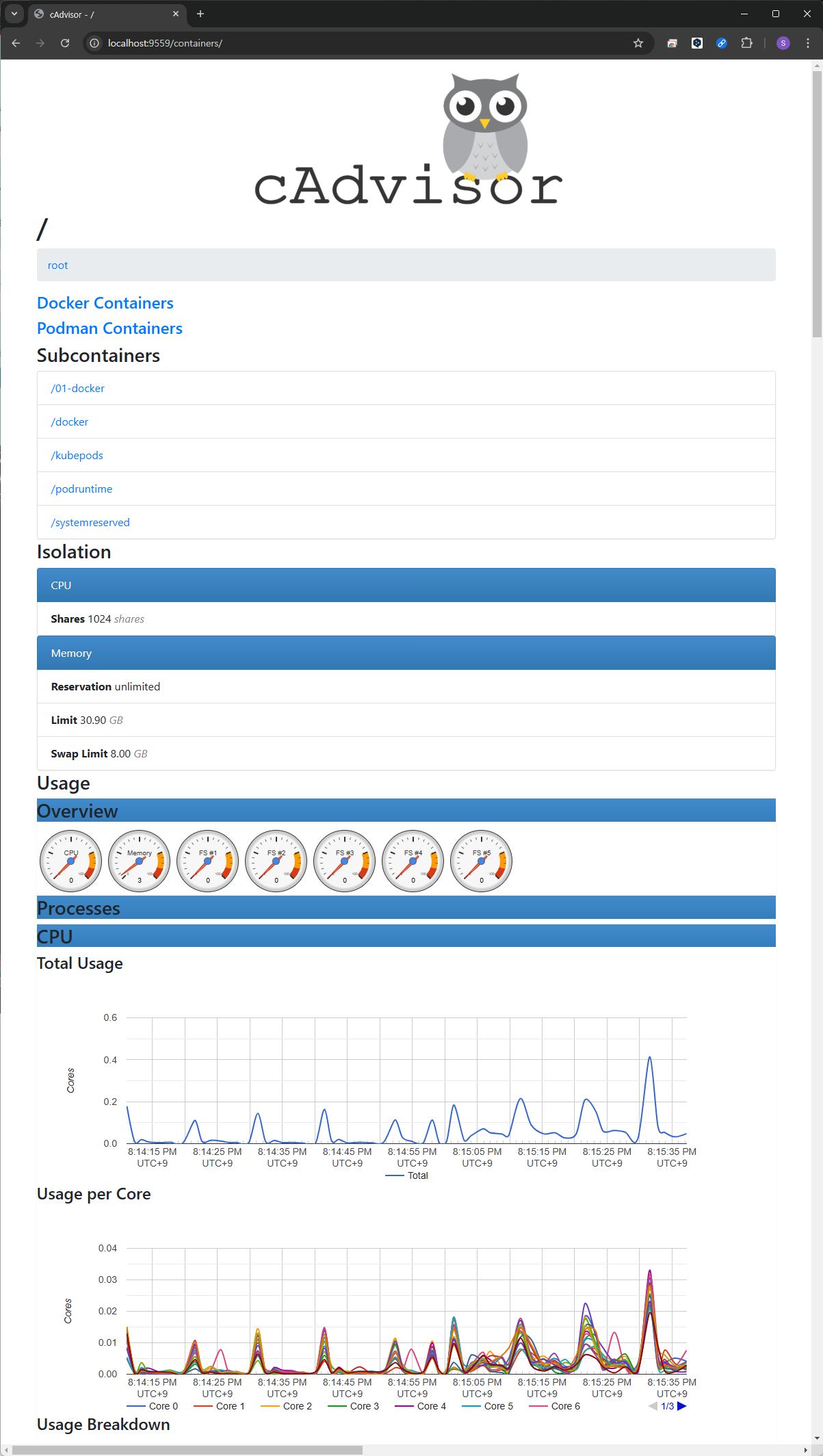This screenshot has width=823, height=1456.
Task: Go back to previous page
Action: pos(16,43)
